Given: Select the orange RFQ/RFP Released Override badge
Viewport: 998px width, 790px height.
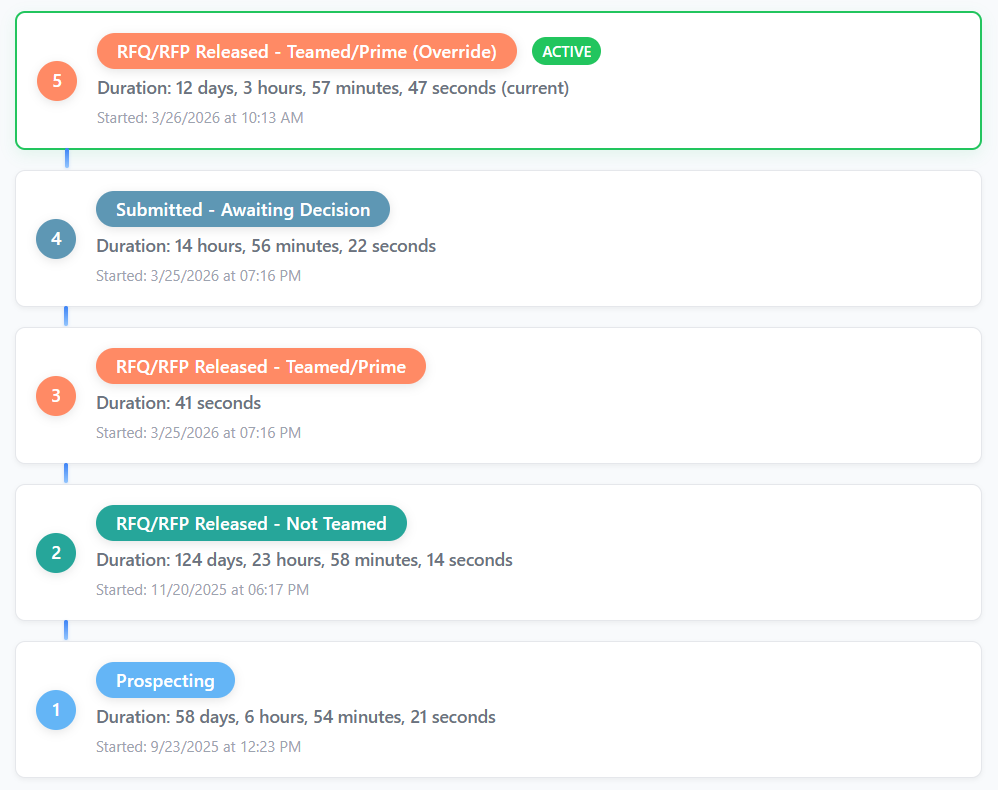Looking at the screenshot, I should point(306,51).
